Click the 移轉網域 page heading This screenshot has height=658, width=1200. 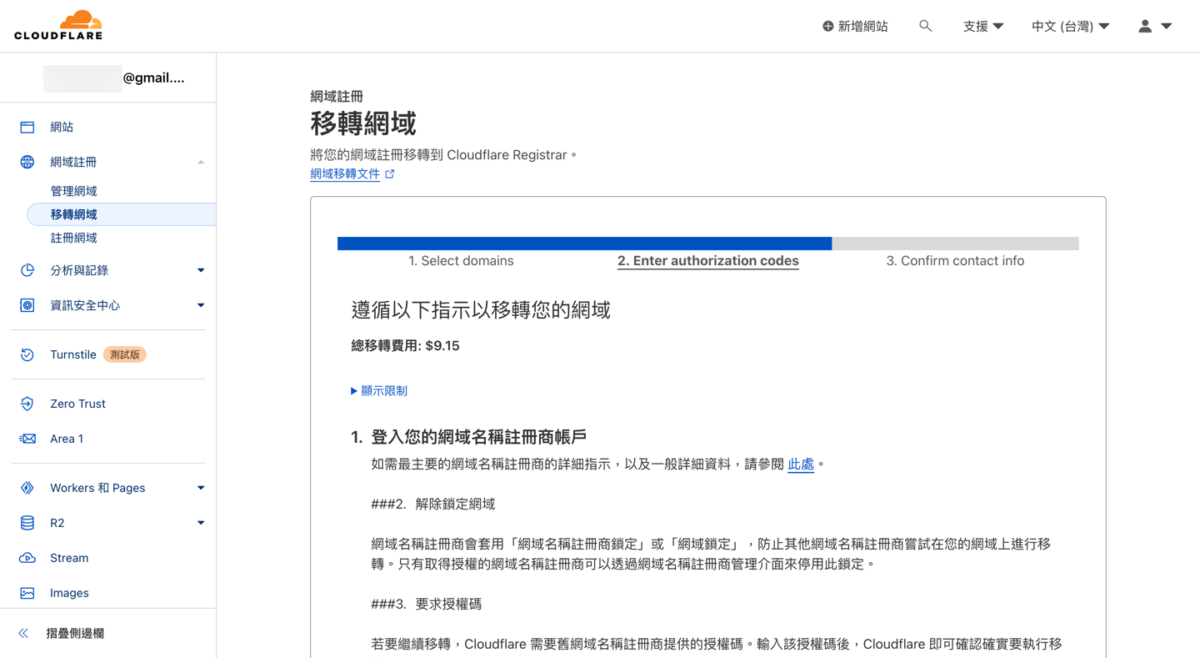point(363,124)
